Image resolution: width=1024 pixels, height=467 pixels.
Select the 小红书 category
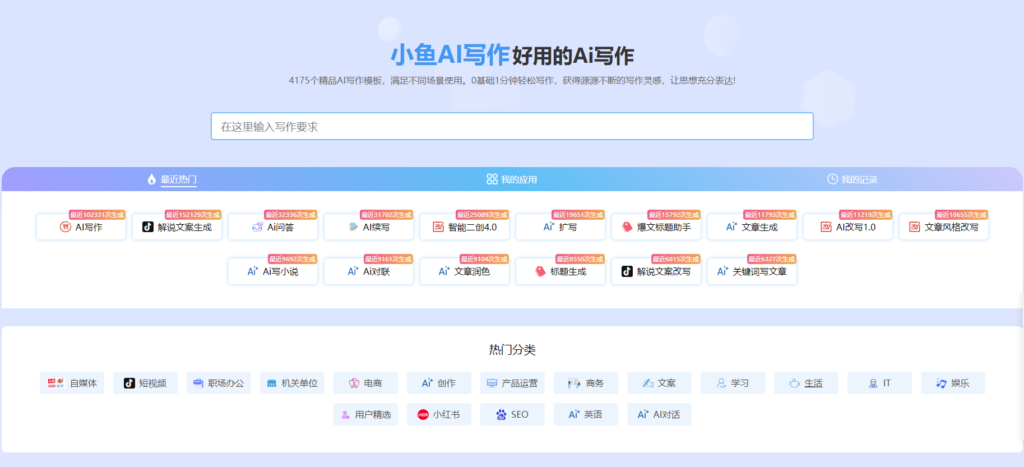pos(439,415)
